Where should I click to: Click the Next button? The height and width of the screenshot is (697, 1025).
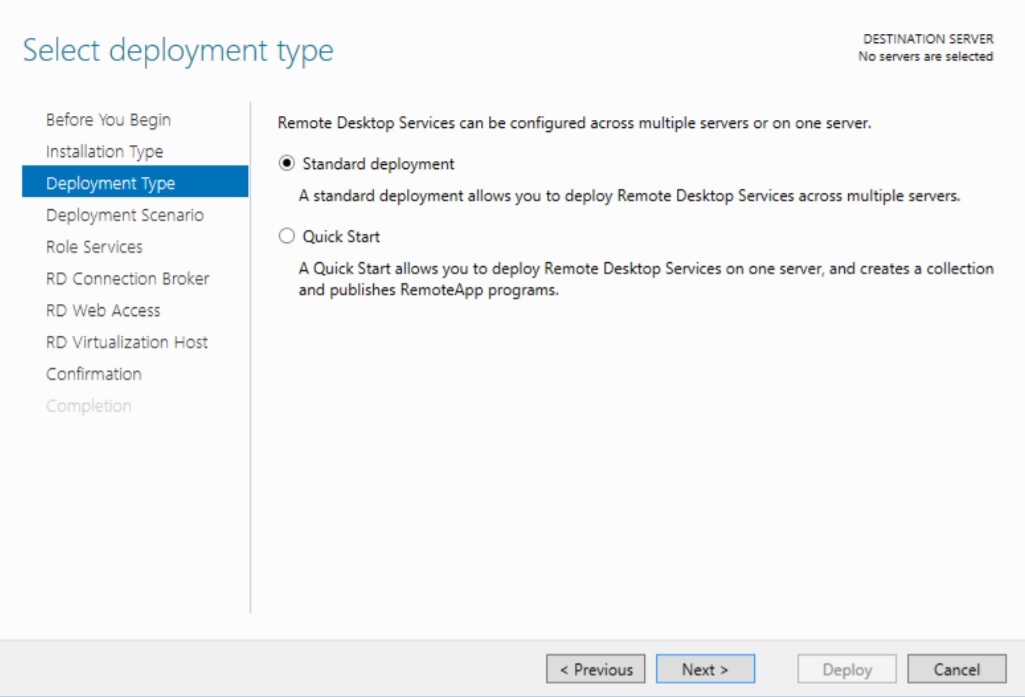click(705, 670)
